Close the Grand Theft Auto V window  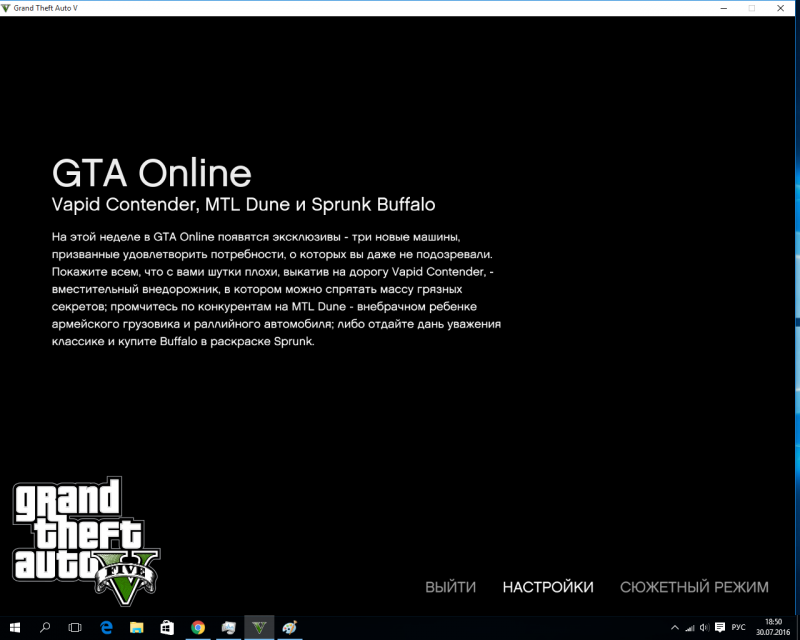point(781,8)
